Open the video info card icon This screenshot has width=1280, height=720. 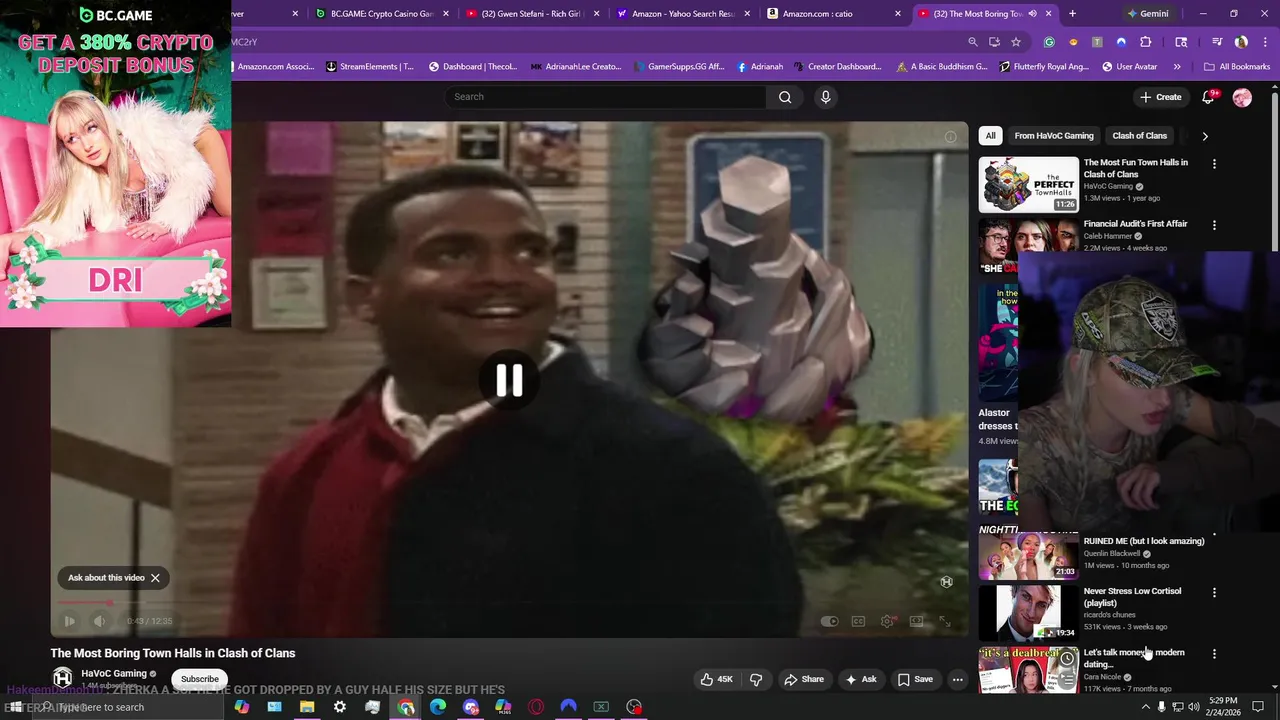(950, 137)
